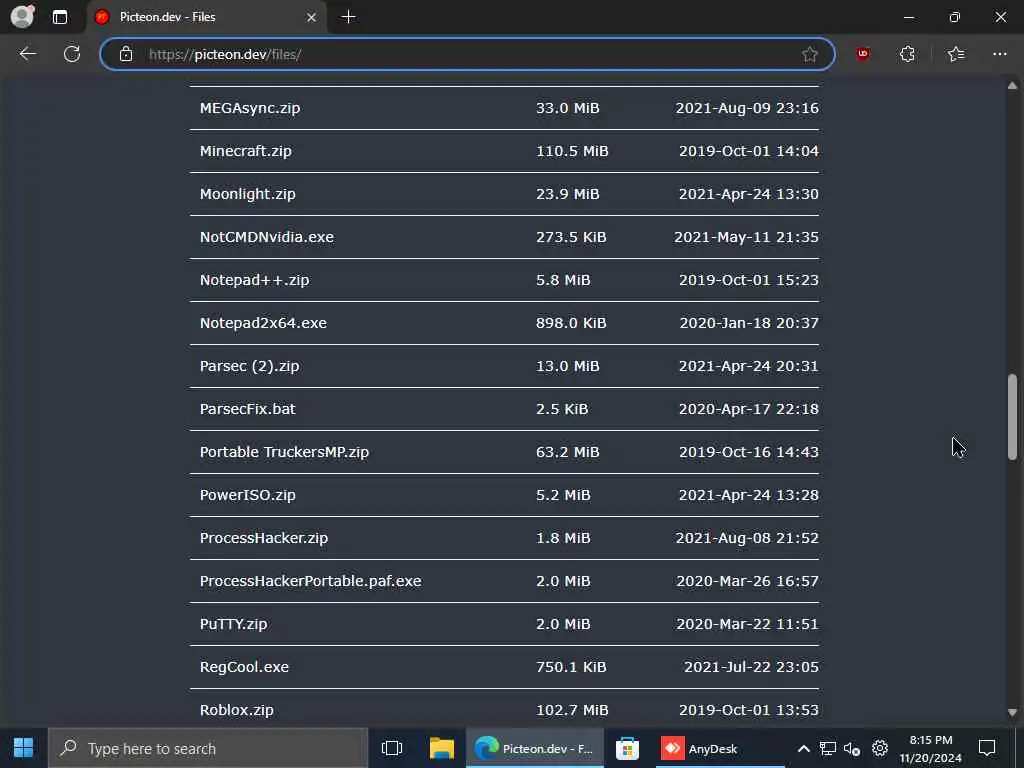Download Parsec (2).zip
Screen dimensions: 1024x768
pyautogui.click(x=249, y=366)
